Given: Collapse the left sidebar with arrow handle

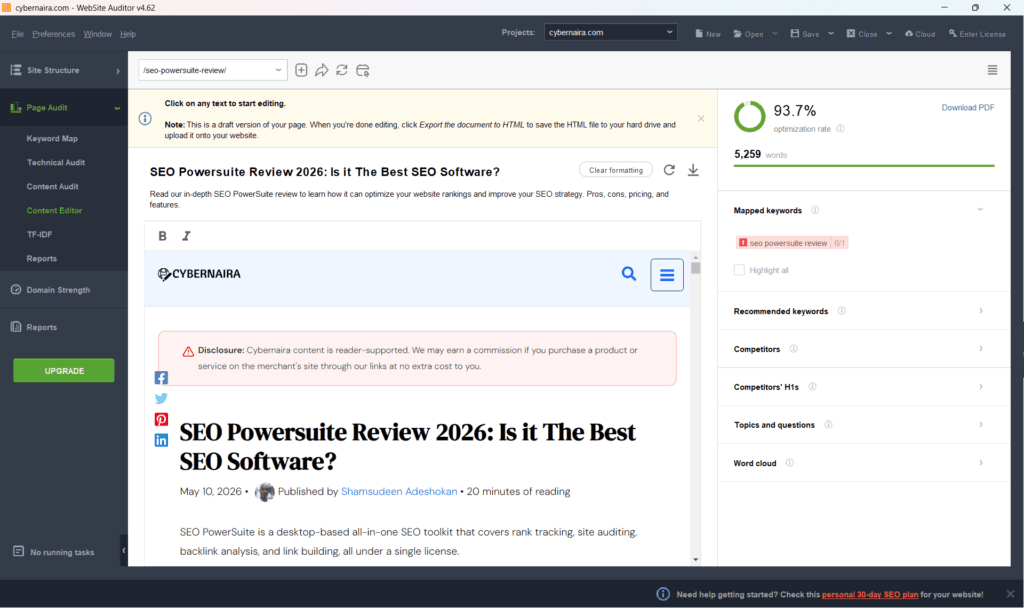Looking at the screenshot, I should pos(124,551).
